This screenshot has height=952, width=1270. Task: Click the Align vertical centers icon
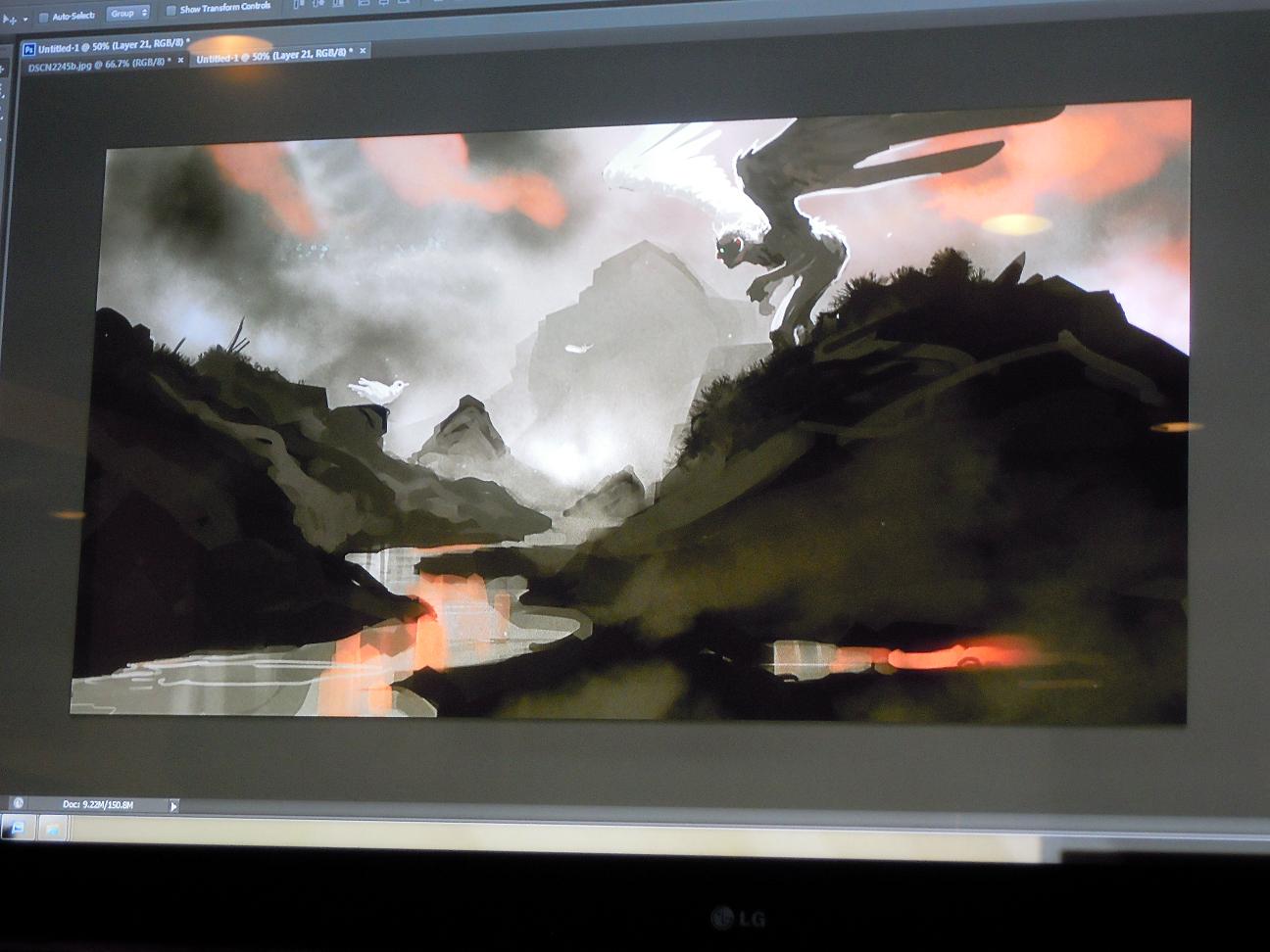[317, 5]
